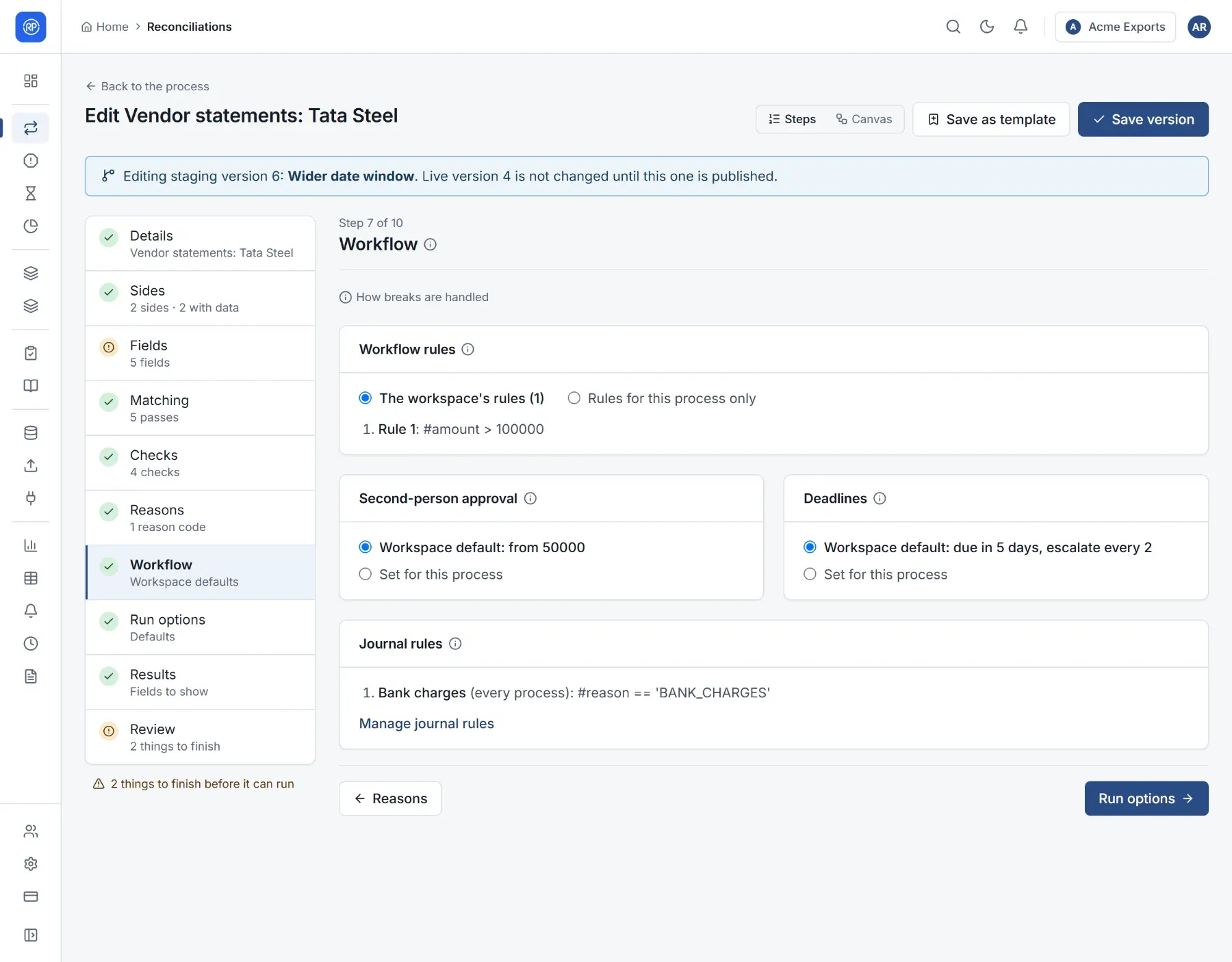Go to the Fields step
The width and height of the screenshot is (1232, 962).
pos(200,353)
